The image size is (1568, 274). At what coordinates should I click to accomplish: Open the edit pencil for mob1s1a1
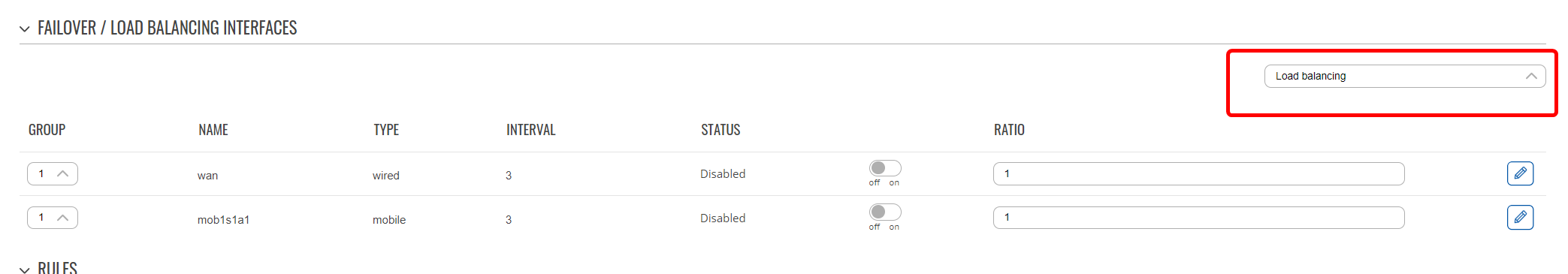pos(1520,218)
